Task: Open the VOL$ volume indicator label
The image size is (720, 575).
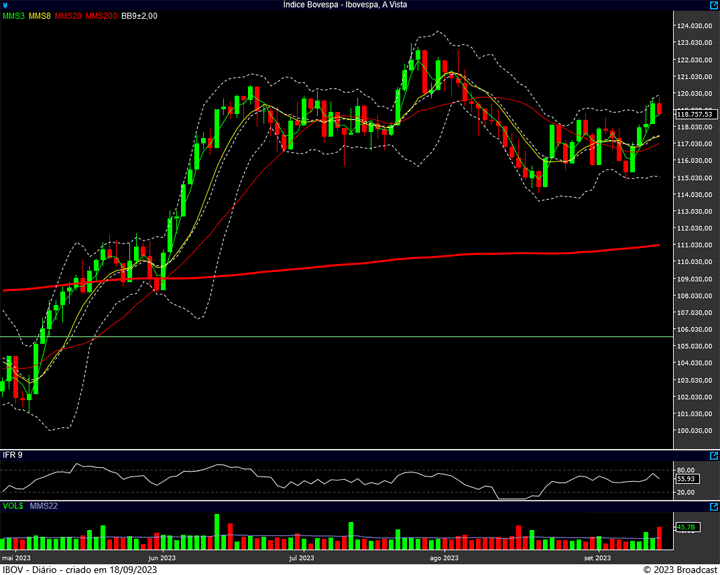Action: click(12, 506)
